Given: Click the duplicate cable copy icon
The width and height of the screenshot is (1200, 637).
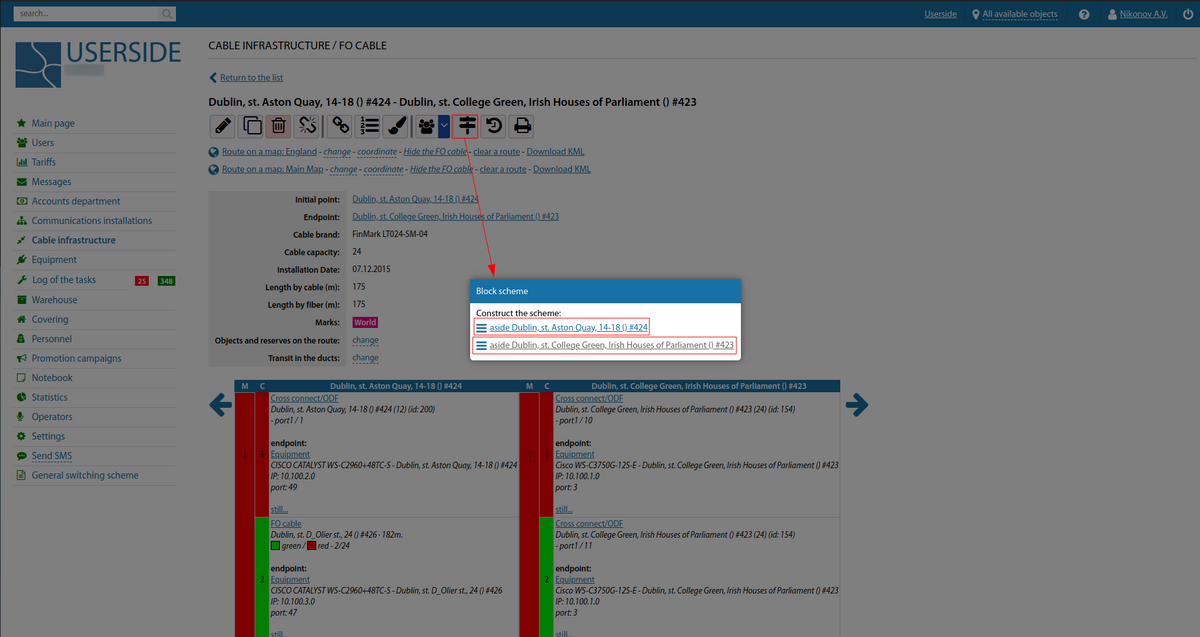Looking at the screenshot, I should coord(252,126).
